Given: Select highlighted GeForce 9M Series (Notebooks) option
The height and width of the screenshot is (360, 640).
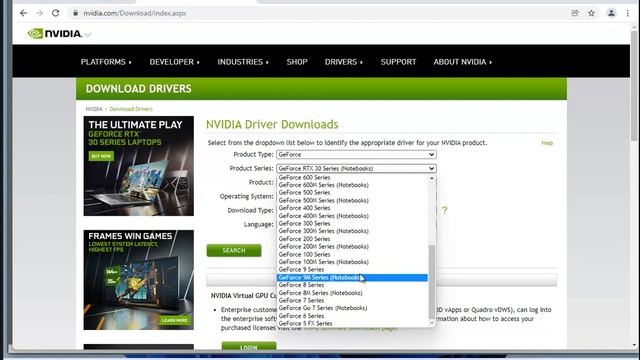Looking at the screenshot, I should tap(352, 278).
